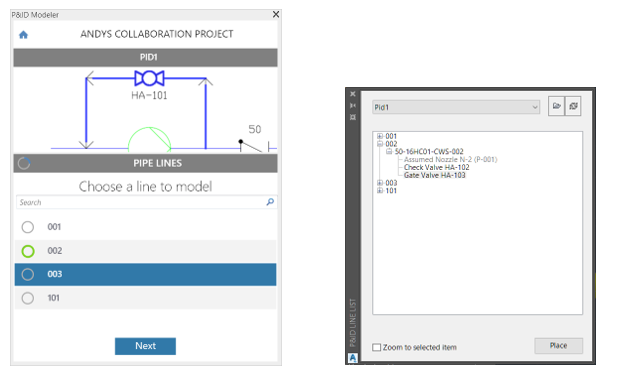Select the 101 pipe line radio button

pyautogui.click(x=28, y=298)
